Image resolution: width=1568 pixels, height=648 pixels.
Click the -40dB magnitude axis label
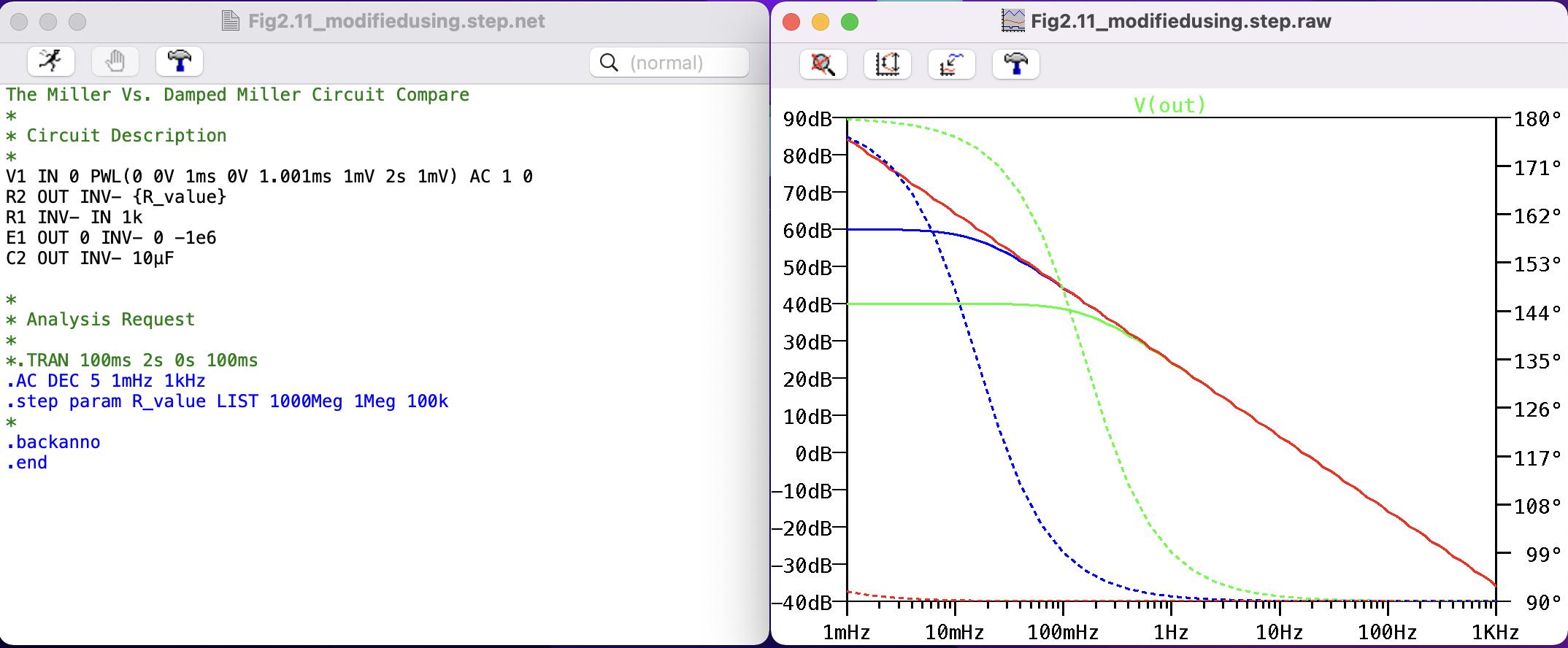coord(802,603)
